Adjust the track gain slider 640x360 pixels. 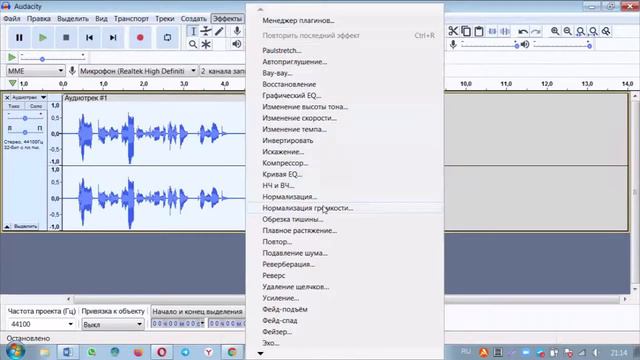coord(25,118)
